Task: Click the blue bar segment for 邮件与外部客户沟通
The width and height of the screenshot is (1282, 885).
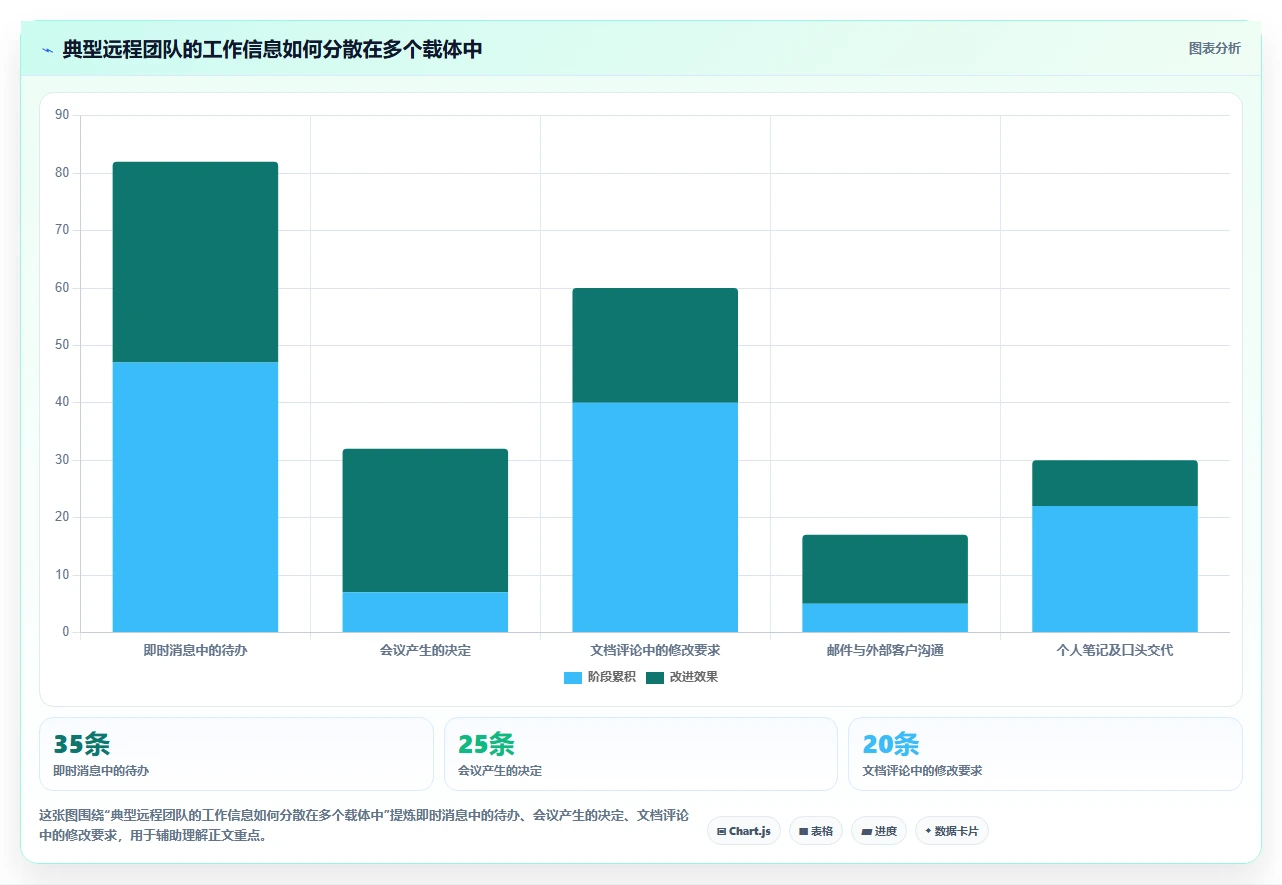Action: (885, 618)
